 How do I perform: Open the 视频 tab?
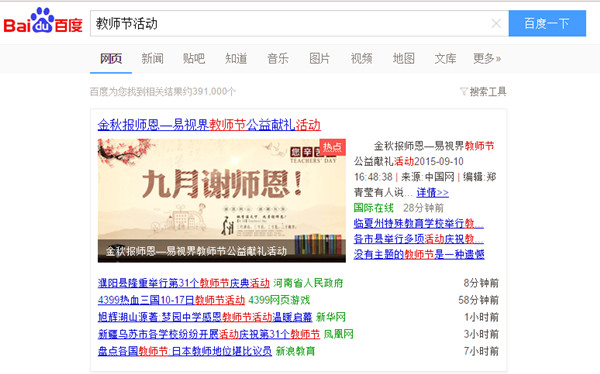pyautogui.click(x=362, y=59)
